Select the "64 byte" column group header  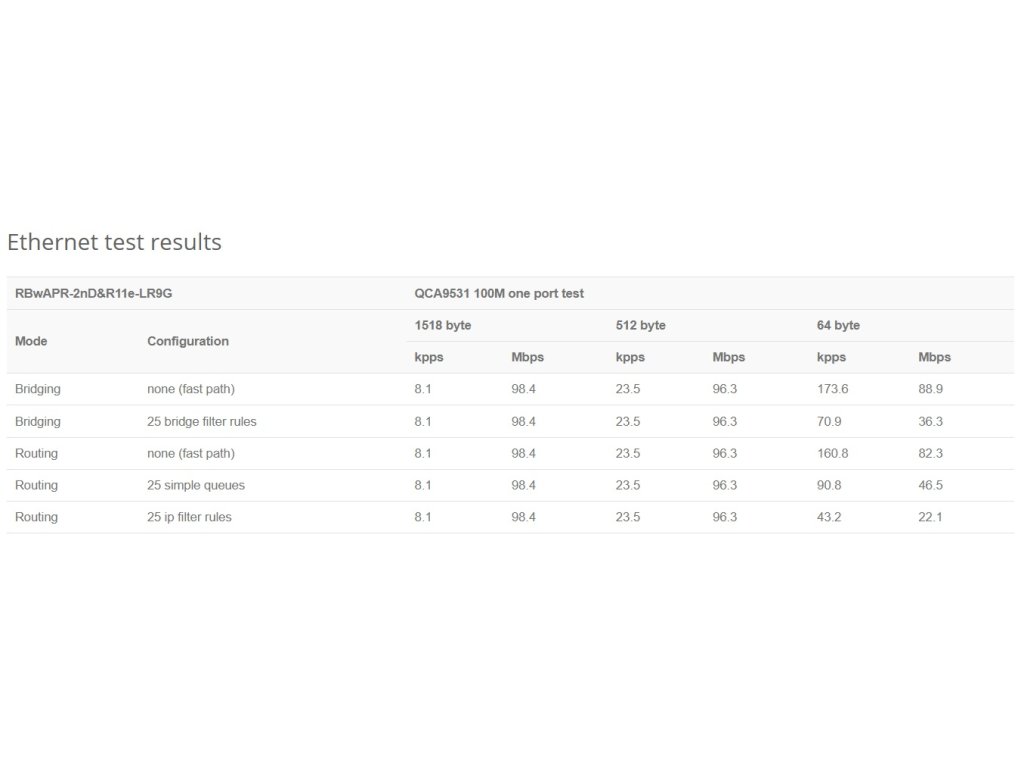pos(838,325)
